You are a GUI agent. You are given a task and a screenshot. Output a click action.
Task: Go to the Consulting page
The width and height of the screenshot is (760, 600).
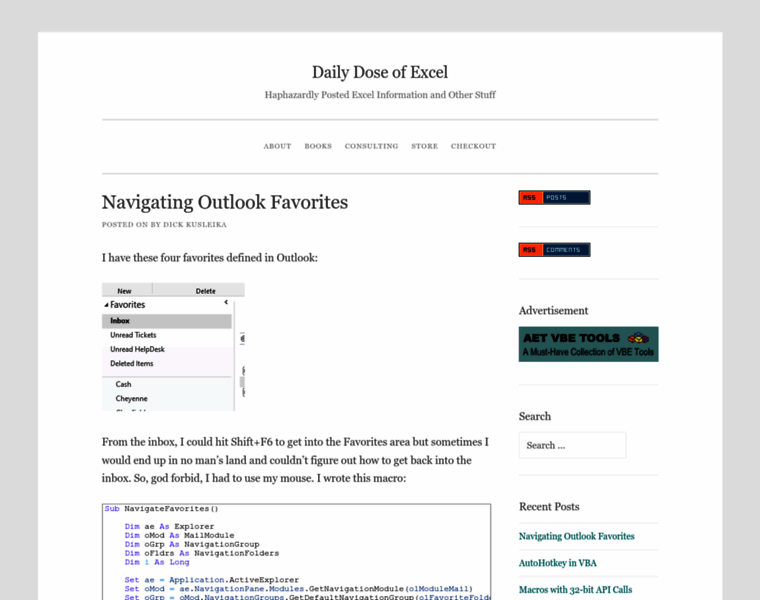point(371,146)
